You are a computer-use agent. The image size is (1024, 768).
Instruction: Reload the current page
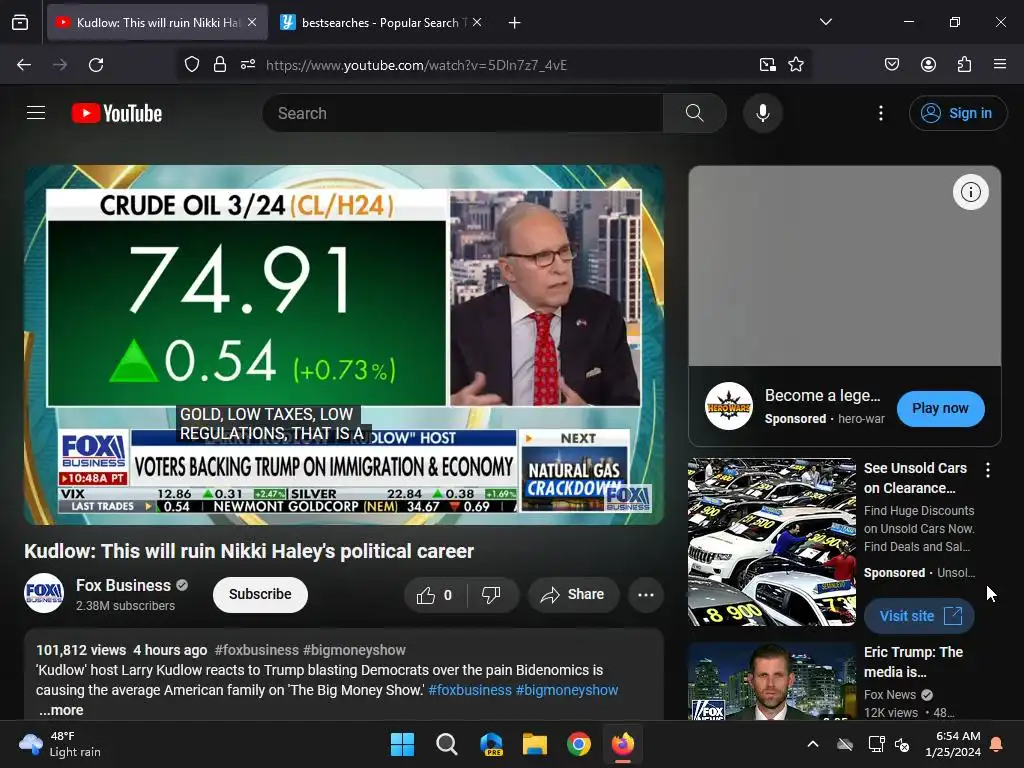[96, 65]
